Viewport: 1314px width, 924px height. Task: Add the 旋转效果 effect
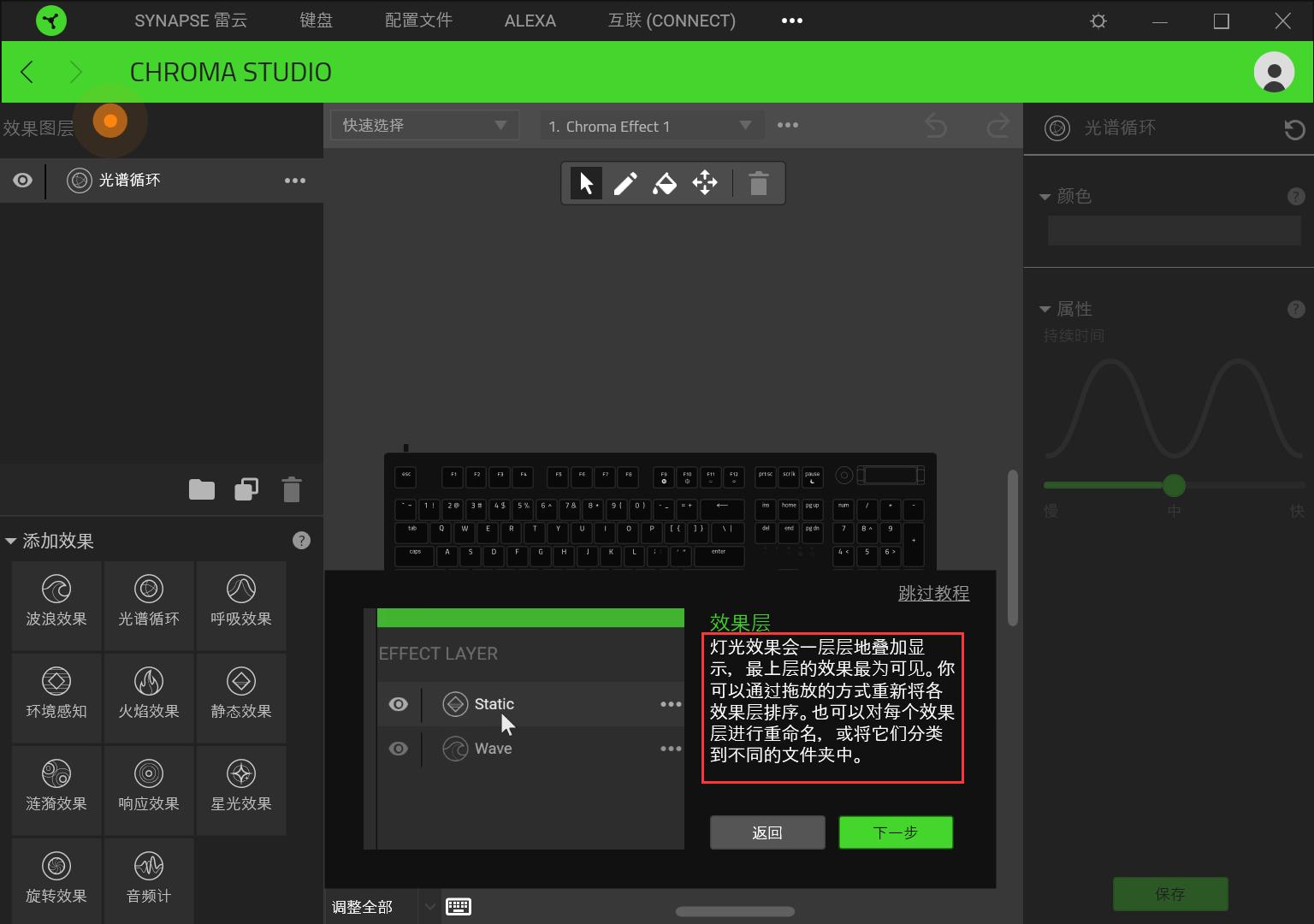click(x=56, y=881)
